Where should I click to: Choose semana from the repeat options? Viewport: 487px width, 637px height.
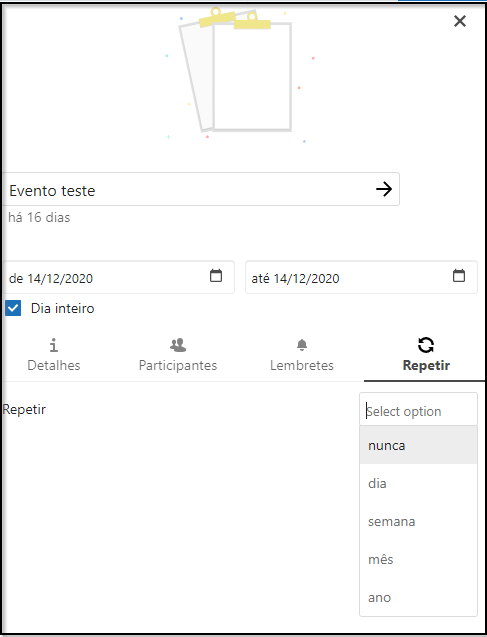[418, 521]
